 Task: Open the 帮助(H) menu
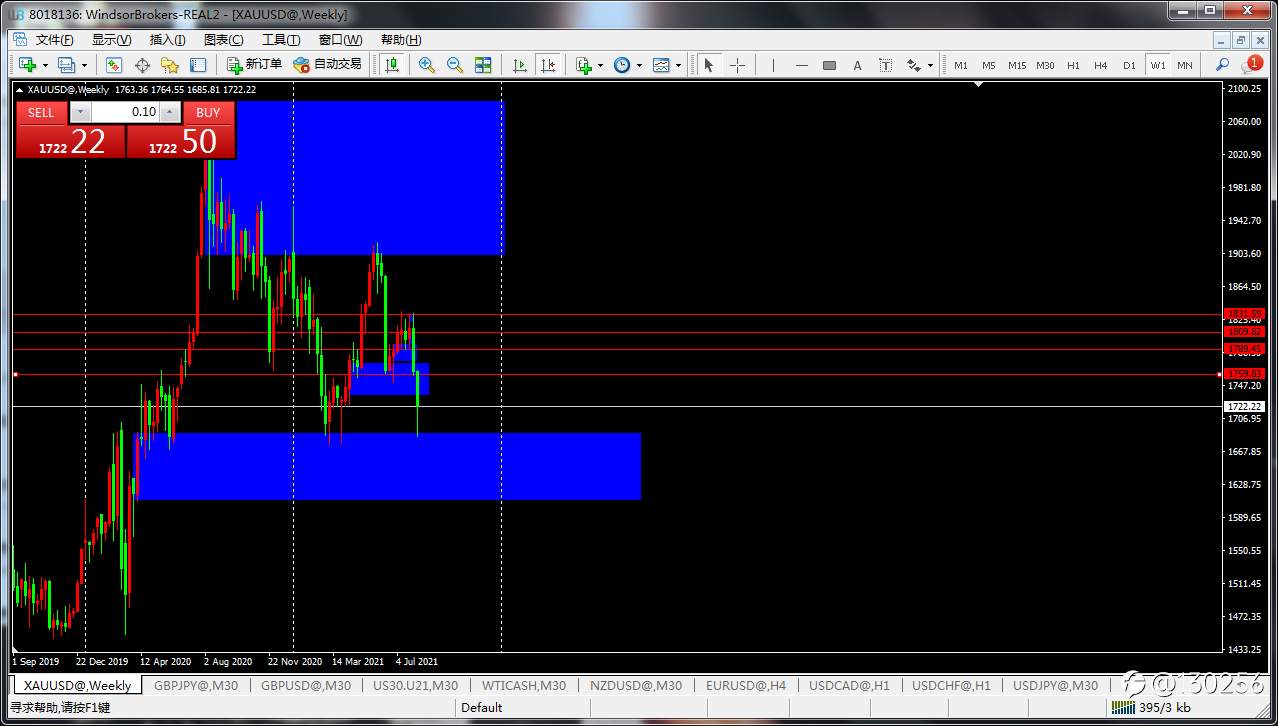pos(401,40)
